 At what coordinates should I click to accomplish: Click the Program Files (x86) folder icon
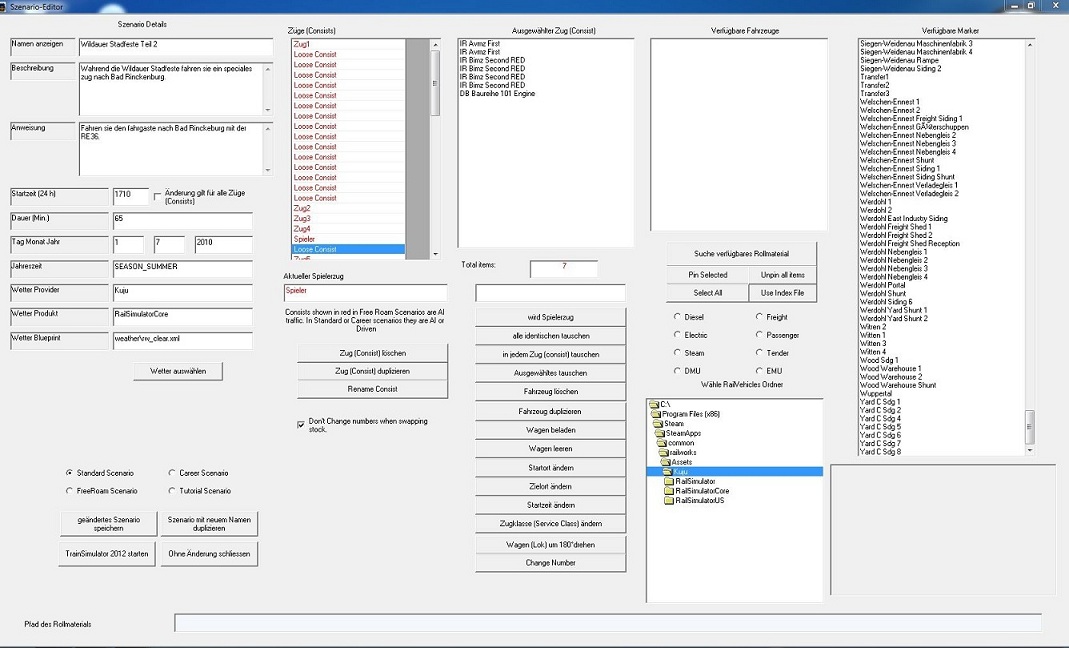click(656, 413)
